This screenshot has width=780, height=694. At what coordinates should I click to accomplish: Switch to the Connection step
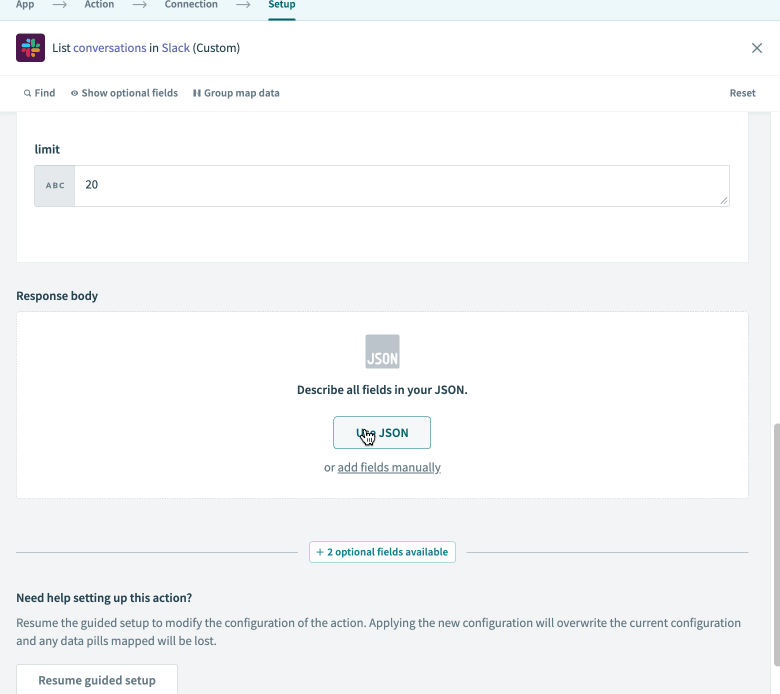pos(191,5)
